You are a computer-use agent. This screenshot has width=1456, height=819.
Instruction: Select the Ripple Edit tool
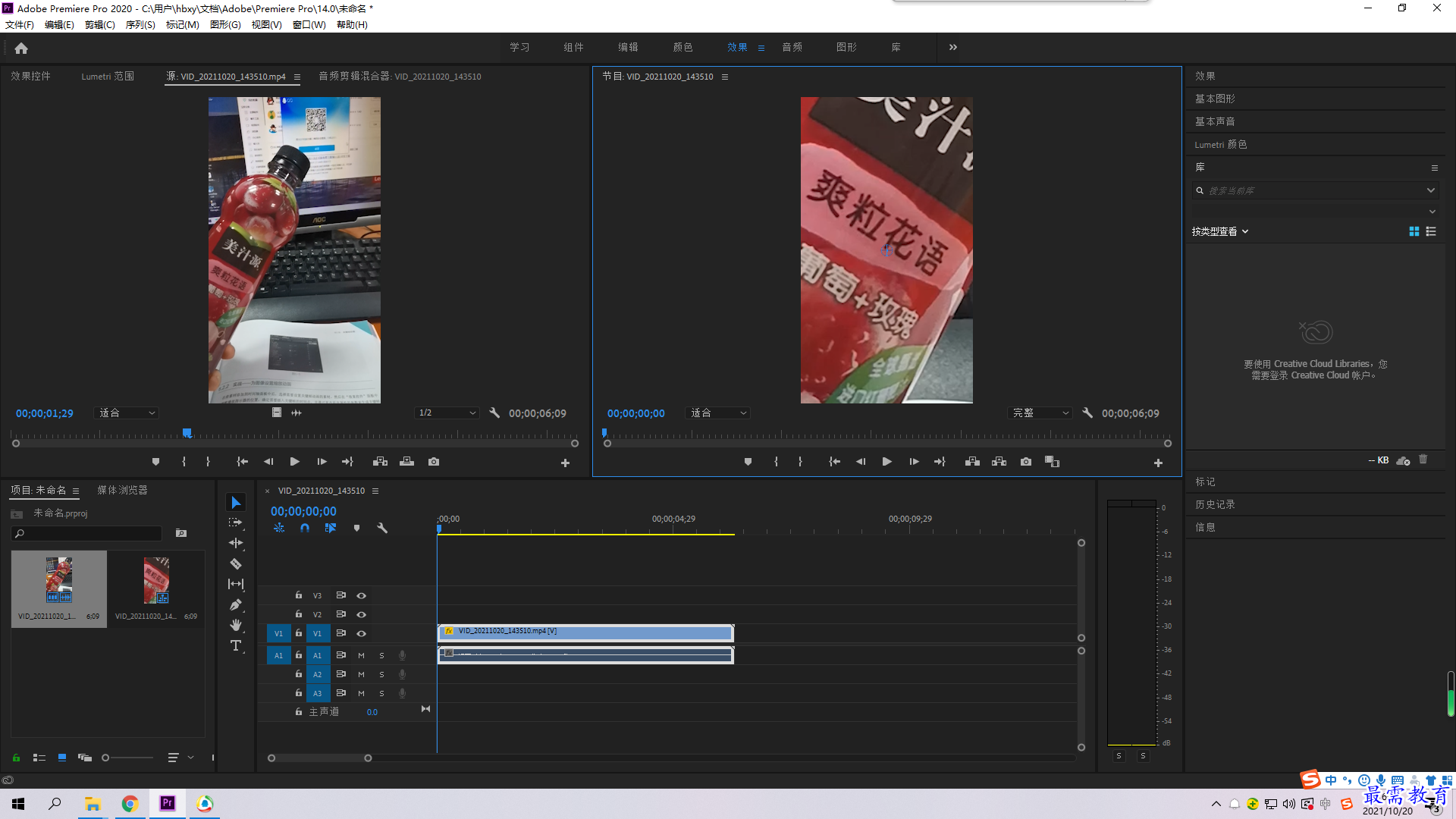tap(236, 543)
